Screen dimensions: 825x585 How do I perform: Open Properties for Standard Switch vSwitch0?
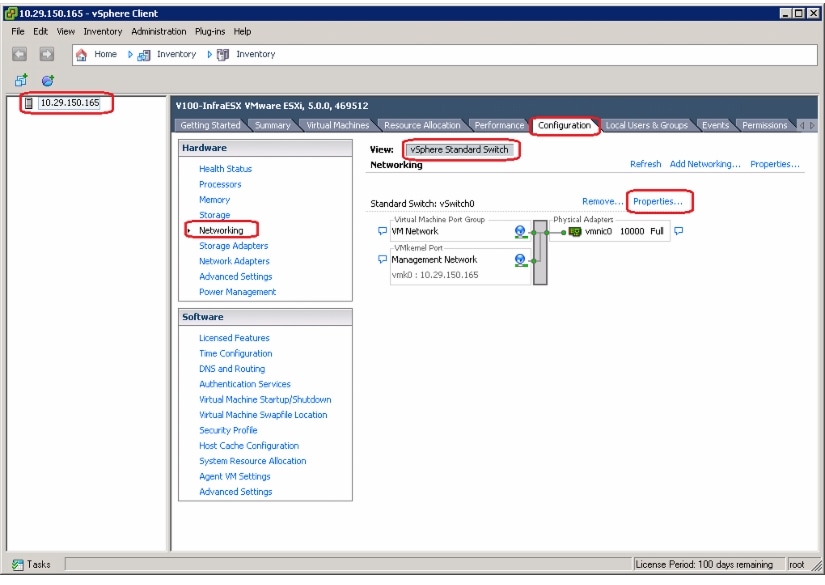658,201
